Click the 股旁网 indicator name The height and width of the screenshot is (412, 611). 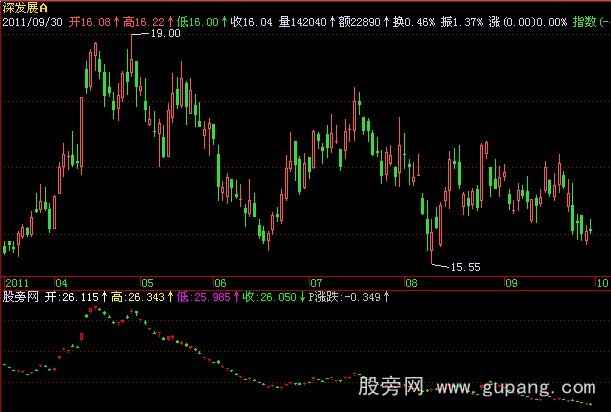(x=21, y=297)
